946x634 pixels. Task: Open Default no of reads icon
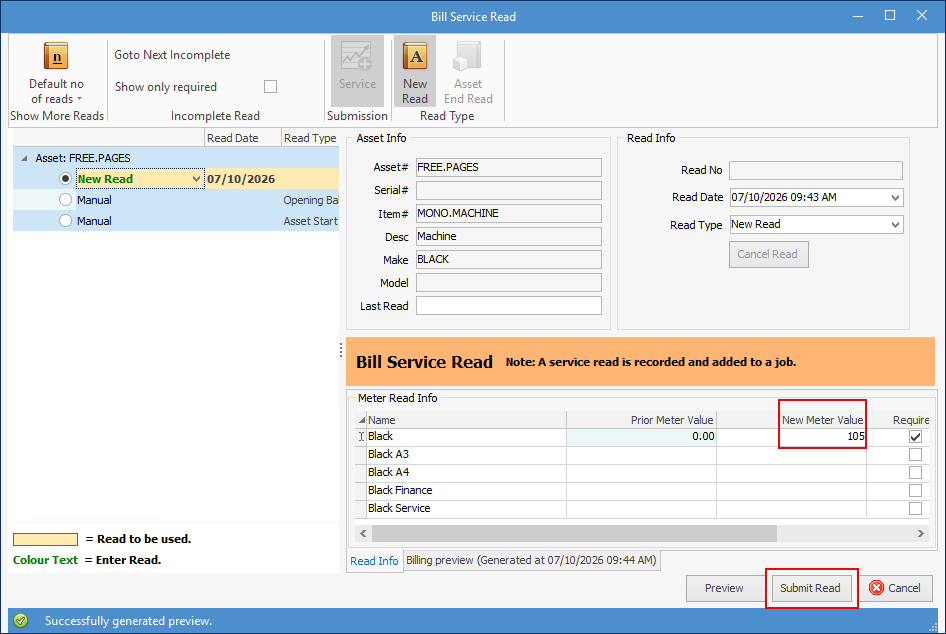(56, 56)
